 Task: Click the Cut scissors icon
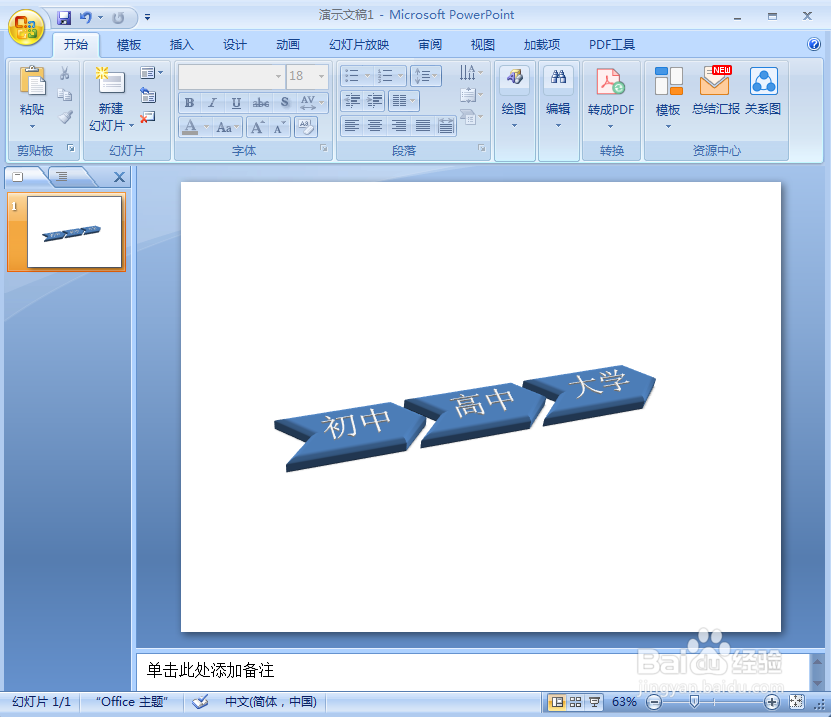pyautogui.click(x=65, y=73)
